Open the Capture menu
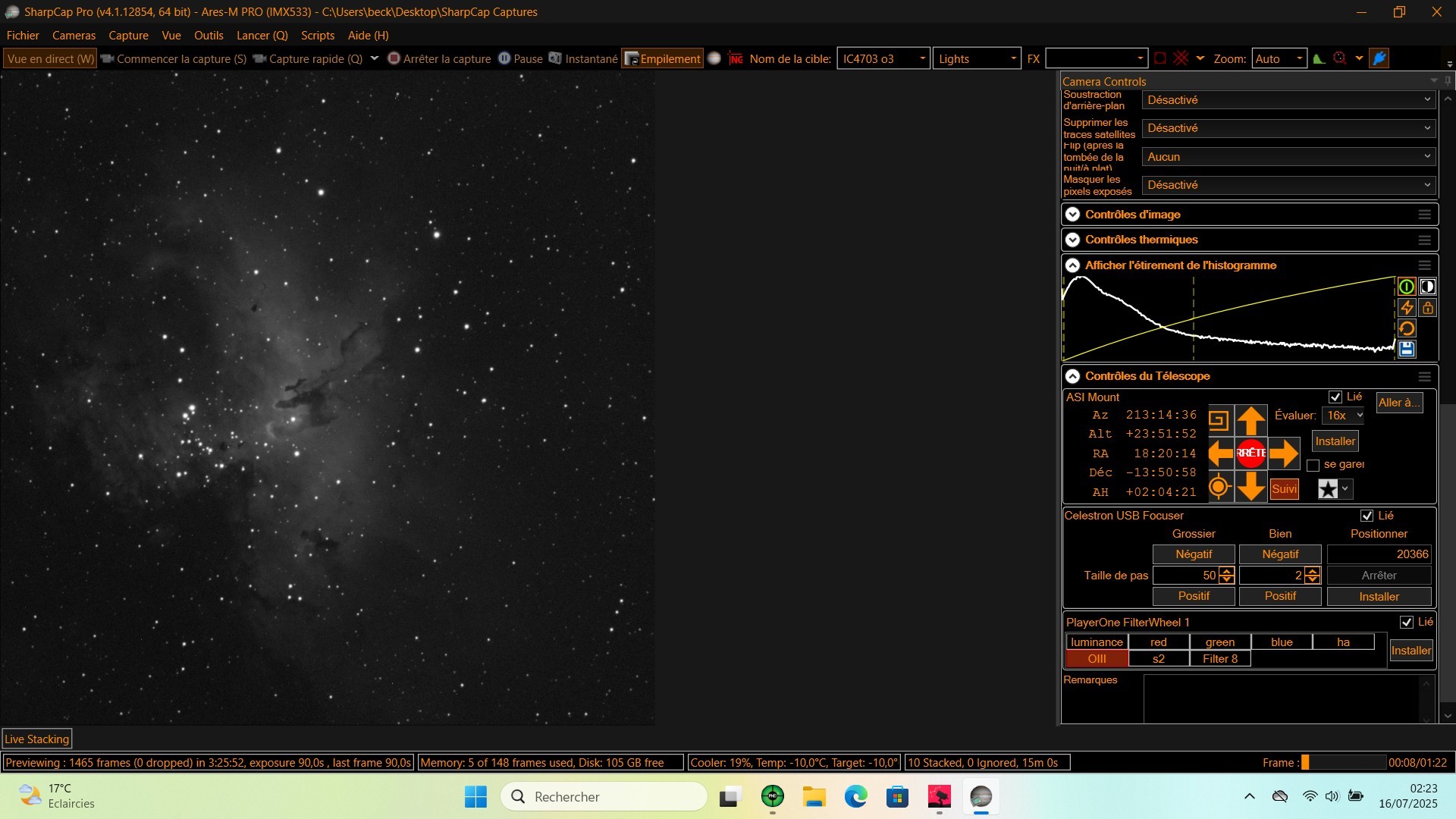This screenshot has height=819, width=1456. click(x=128, y=36)
